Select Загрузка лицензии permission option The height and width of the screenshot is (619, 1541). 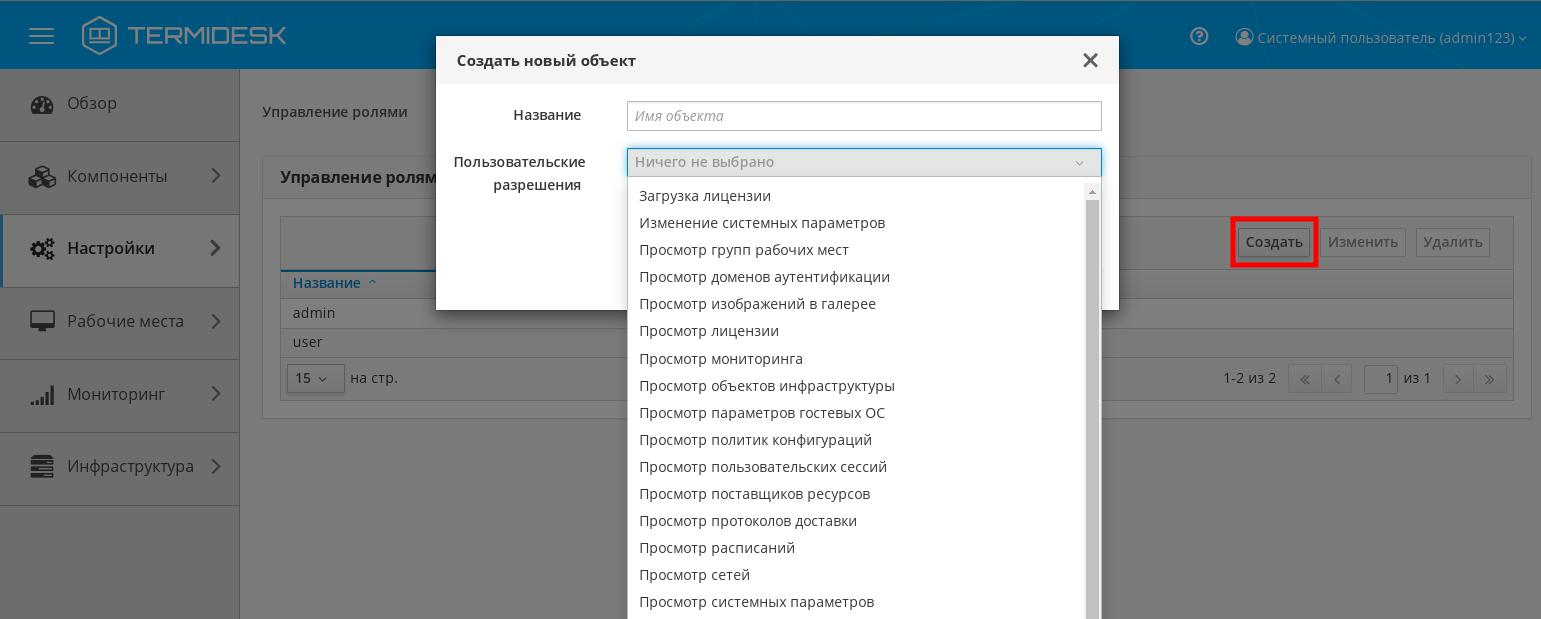pos(705,196)
